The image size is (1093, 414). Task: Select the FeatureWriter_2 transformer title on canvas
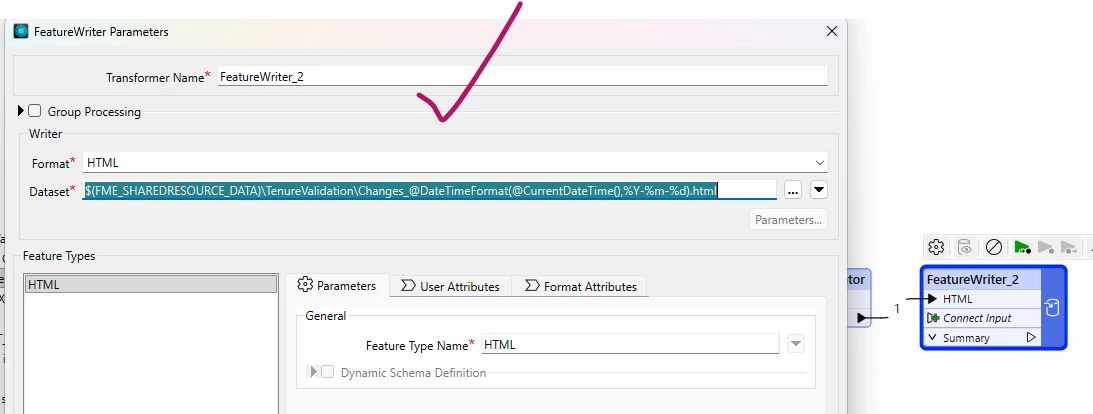point(972,279)
